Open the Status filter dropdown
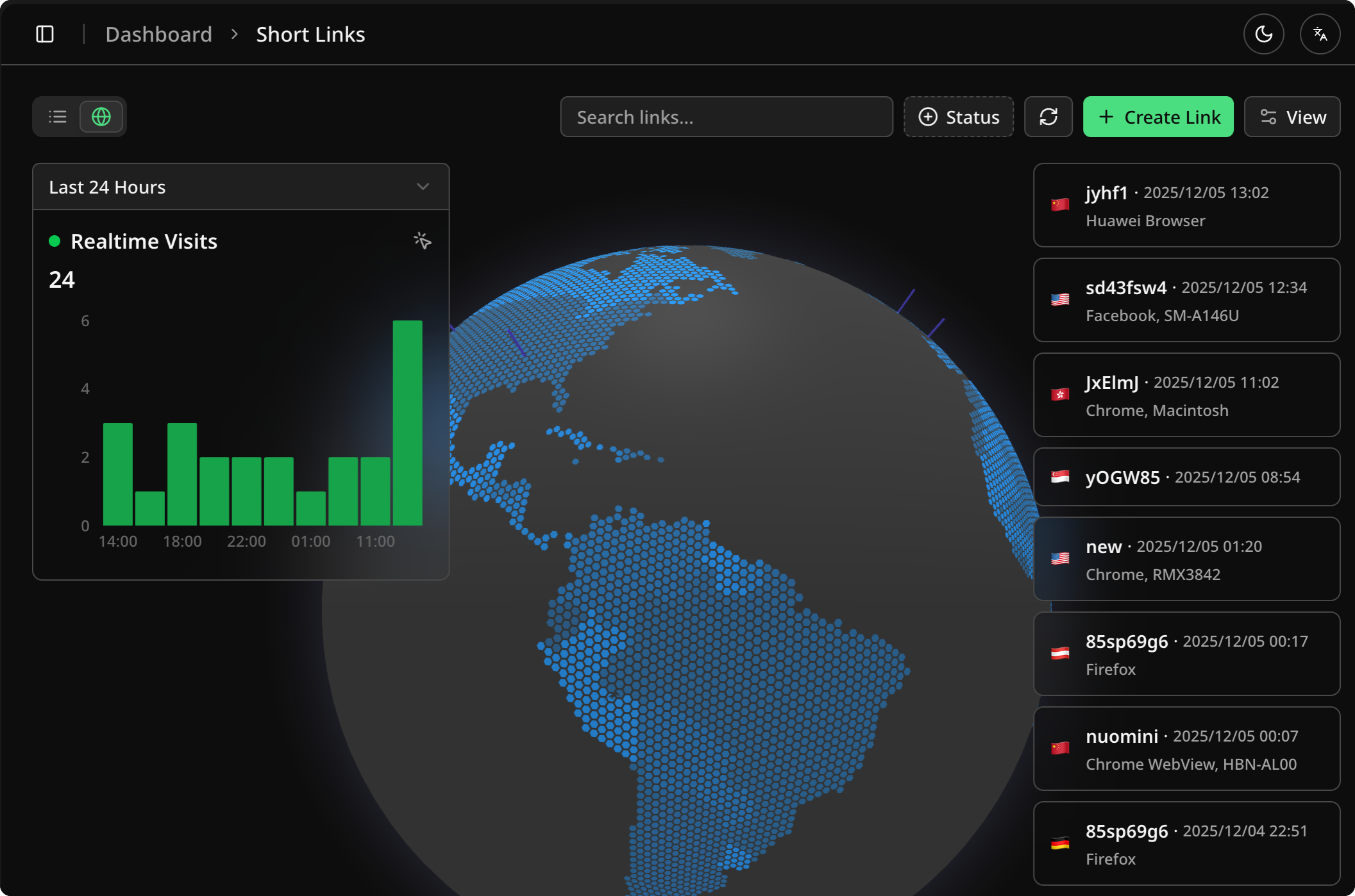This screenshot has width=1355, height=896. pyautogui.click(x=958, y=117)
